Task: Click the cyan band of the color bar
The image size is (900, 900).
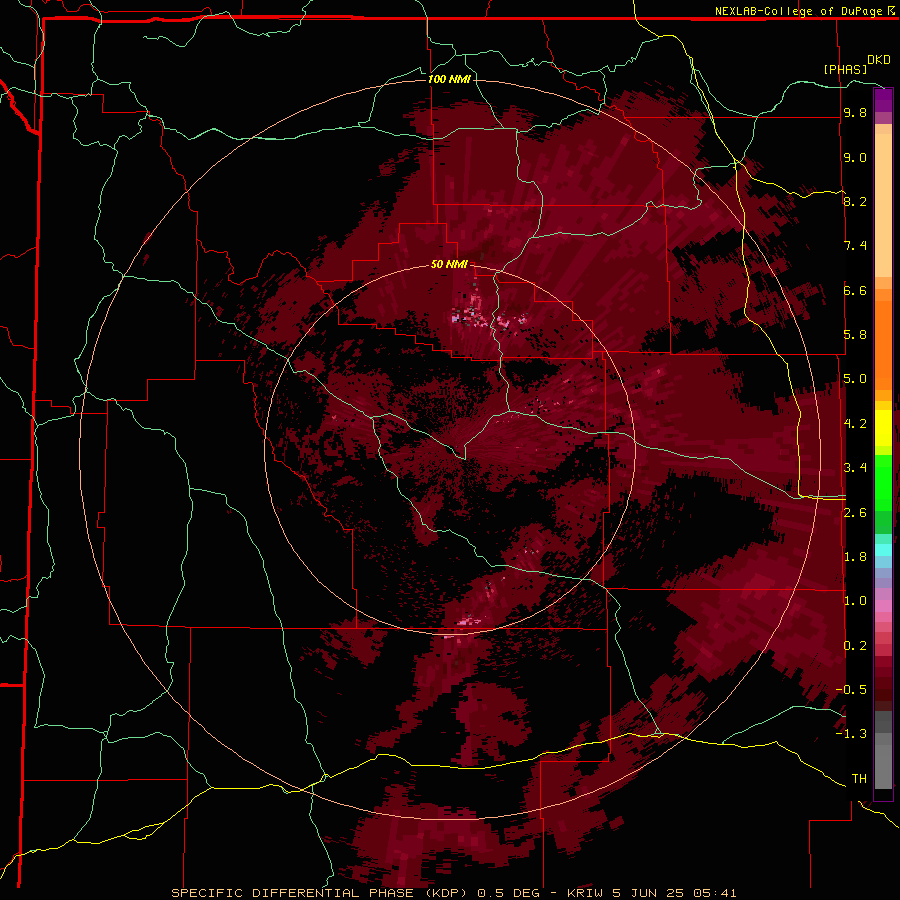Action: (883, 550)
